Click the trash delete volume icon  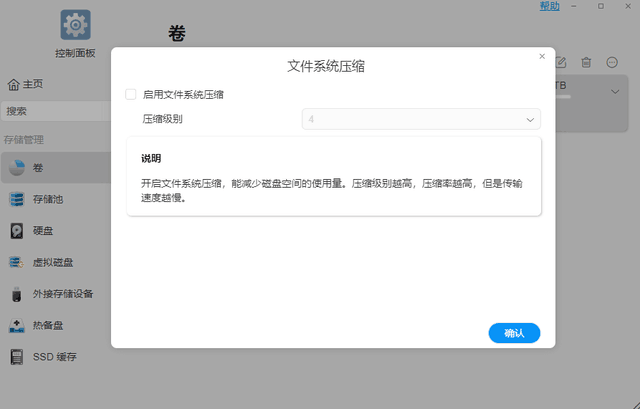(x=586, y=62)
